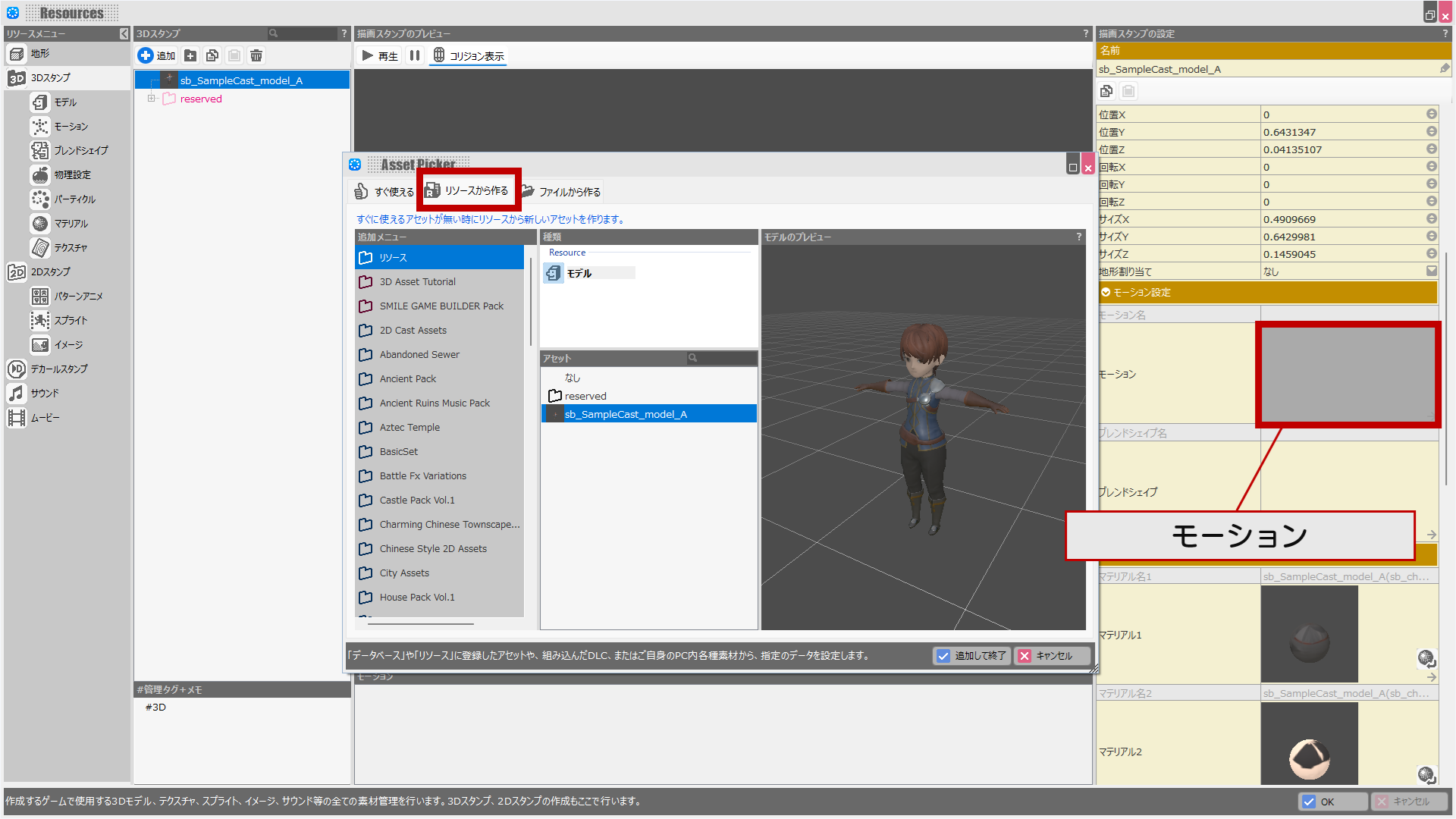Click the モデル type icon in Asset Picker
The image size is (1456, 819).
[x=554, y=273]
